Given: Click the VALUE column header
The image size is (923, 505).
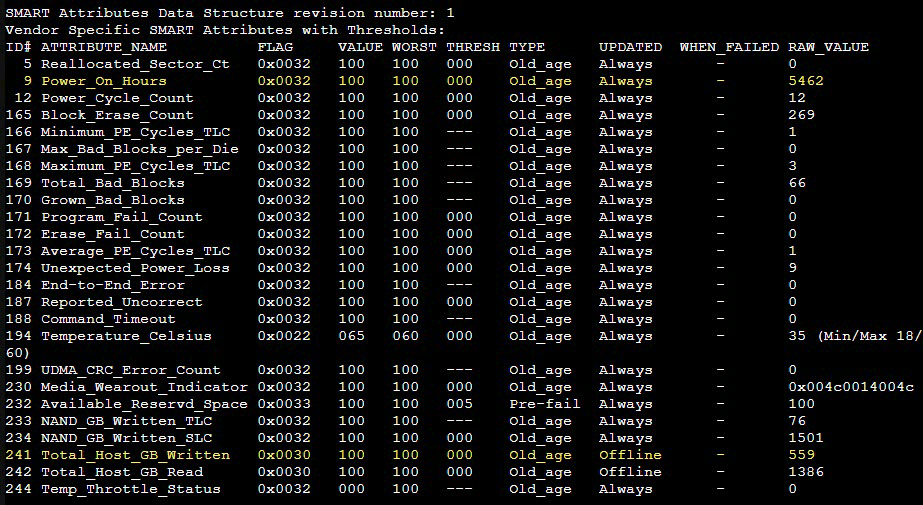Looking at the screenshot, I should point(360,47).
